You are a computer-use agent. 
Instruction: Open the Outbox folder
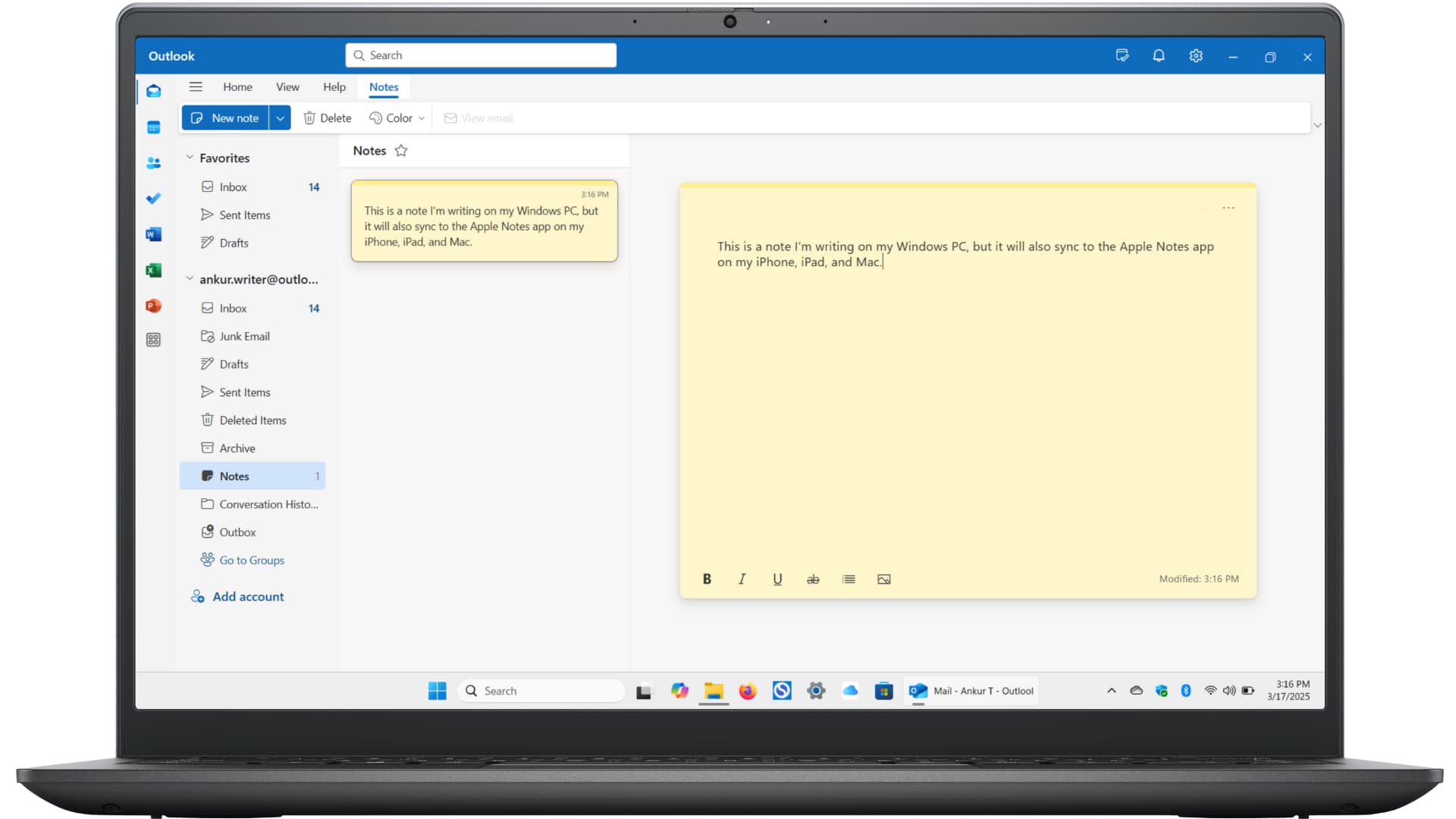click(x=253, y=532)
